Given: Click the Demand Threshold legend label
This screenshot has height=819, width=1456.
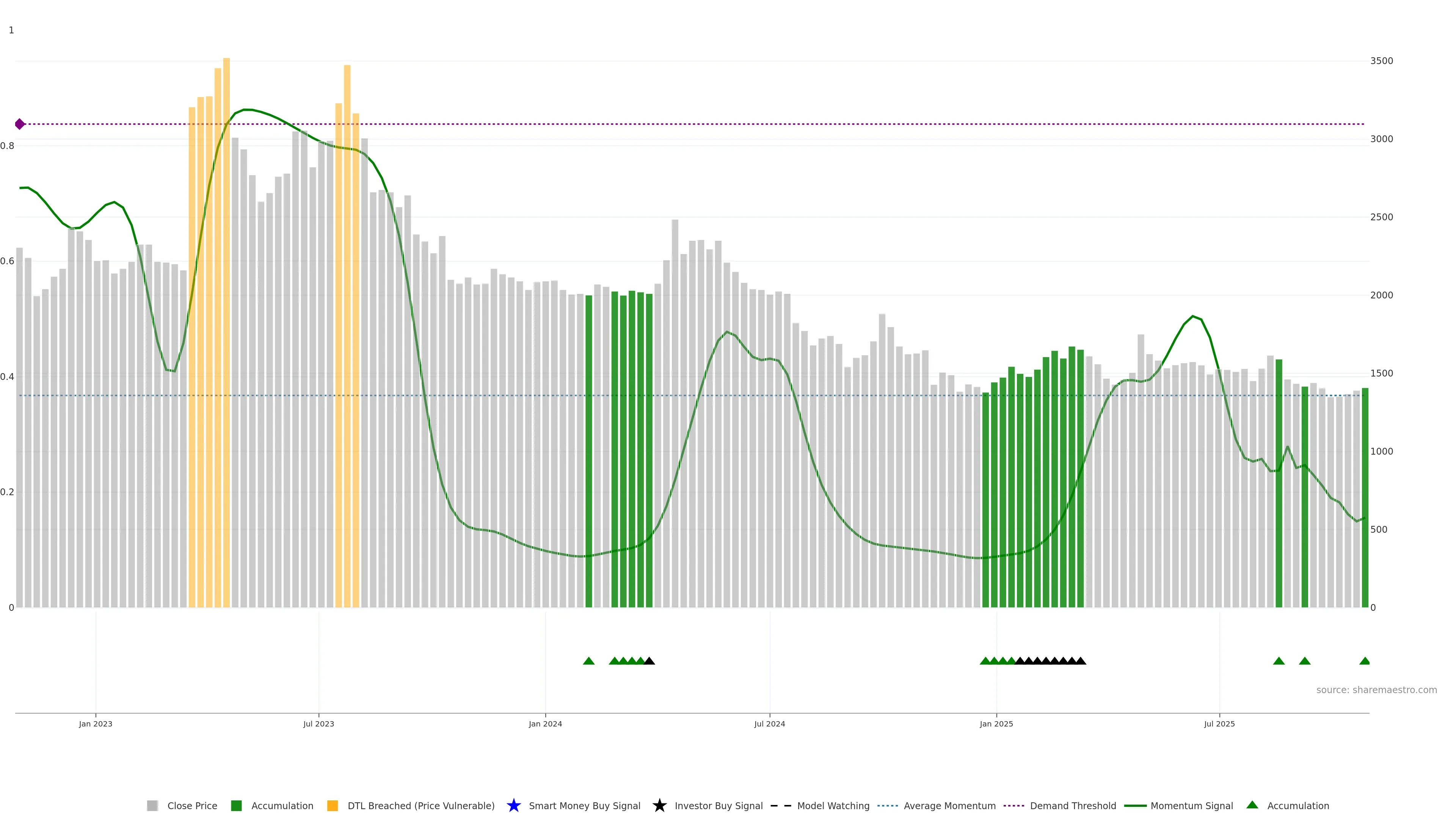Looking at the screenshot, I should tap(1073, 806).
